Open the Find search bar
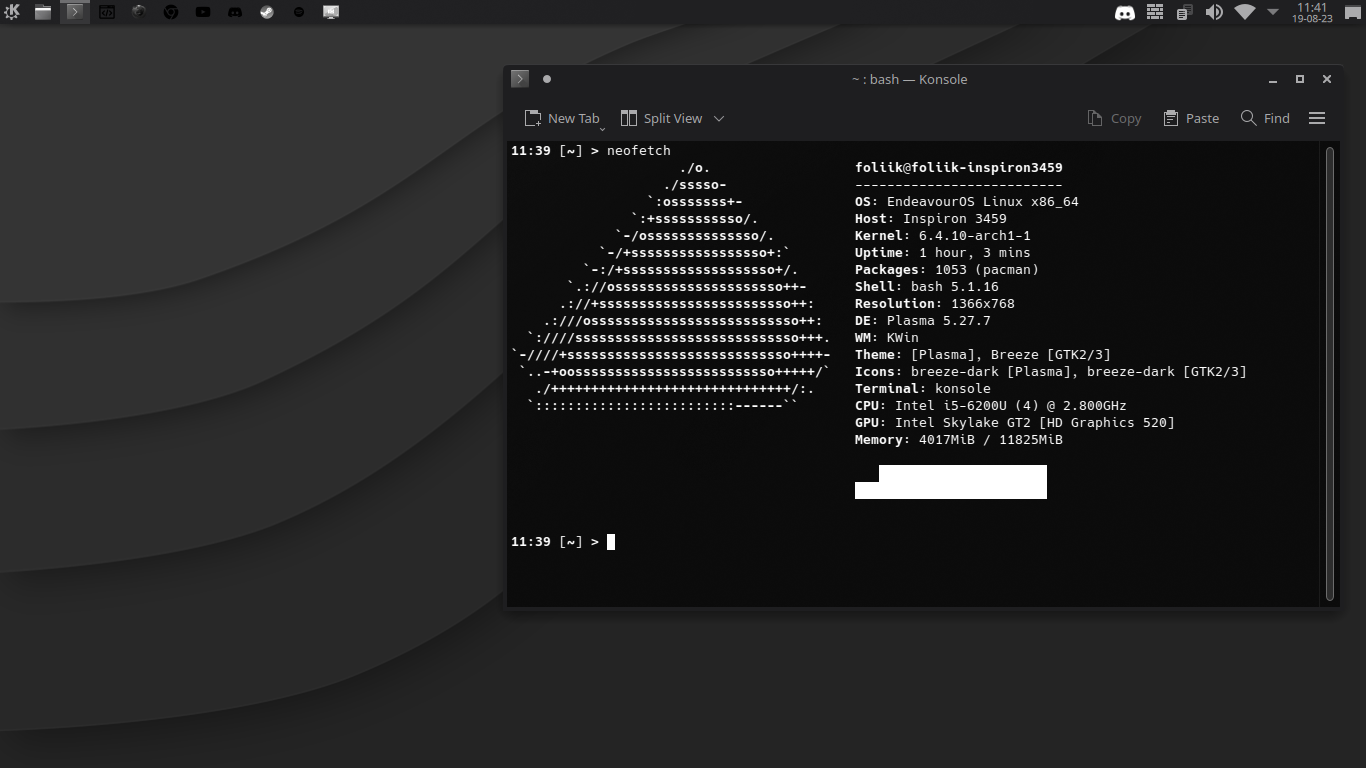This screenshot has width=1366, height=768. (1265, 118)
